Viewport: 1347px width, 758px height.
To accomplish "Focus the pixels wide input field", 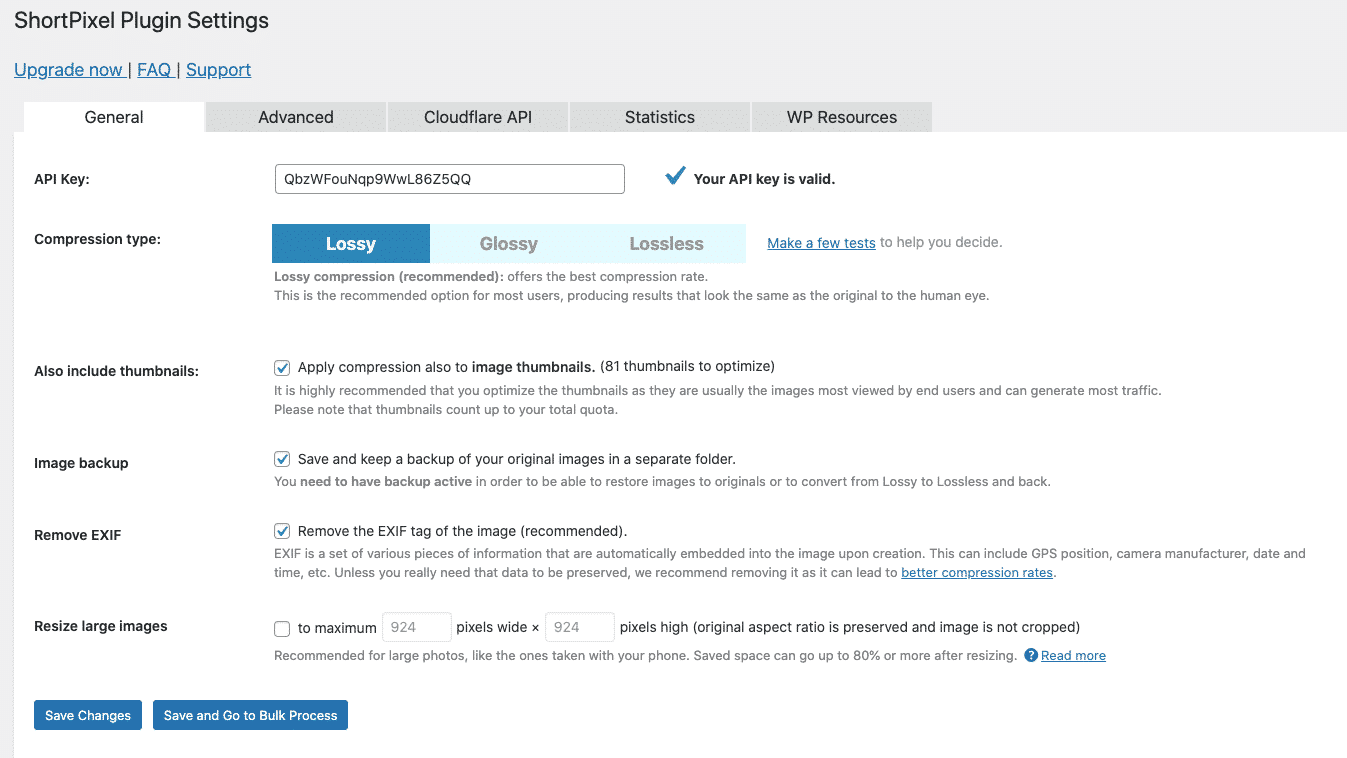I will [x=417, y=627].
